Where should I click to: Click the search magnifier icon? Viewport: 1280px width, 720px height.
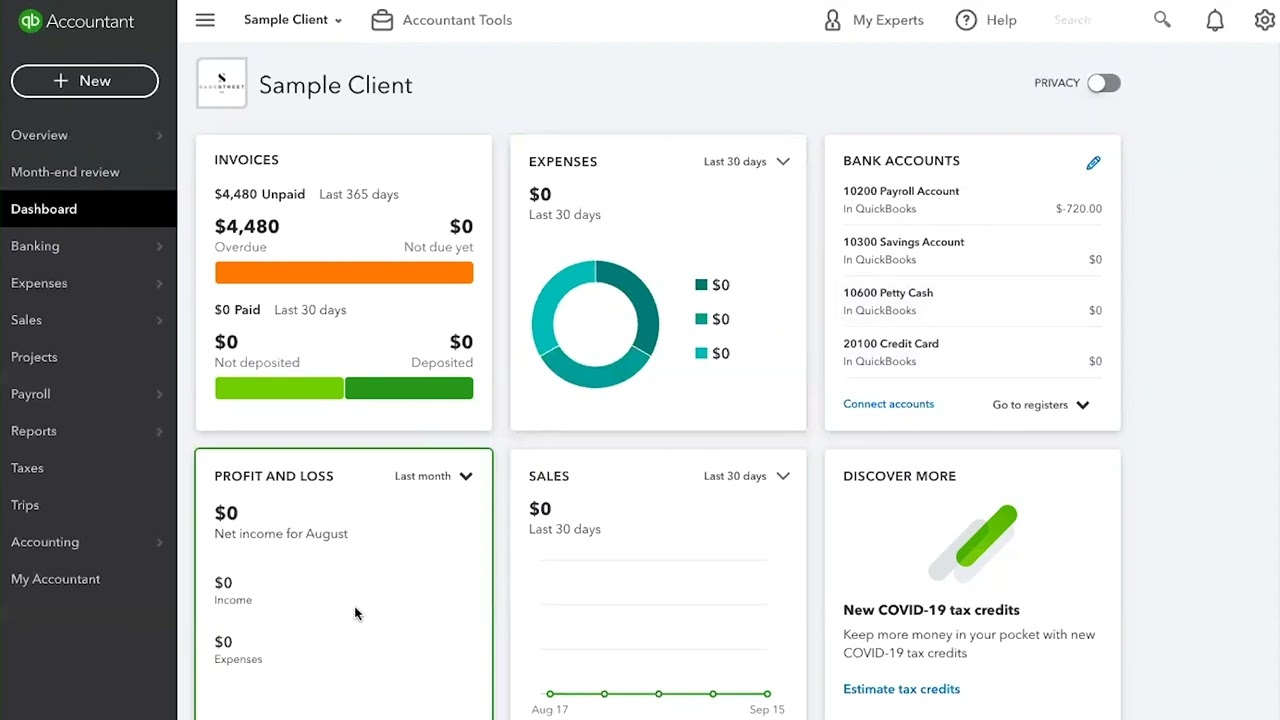(1162, 19)
